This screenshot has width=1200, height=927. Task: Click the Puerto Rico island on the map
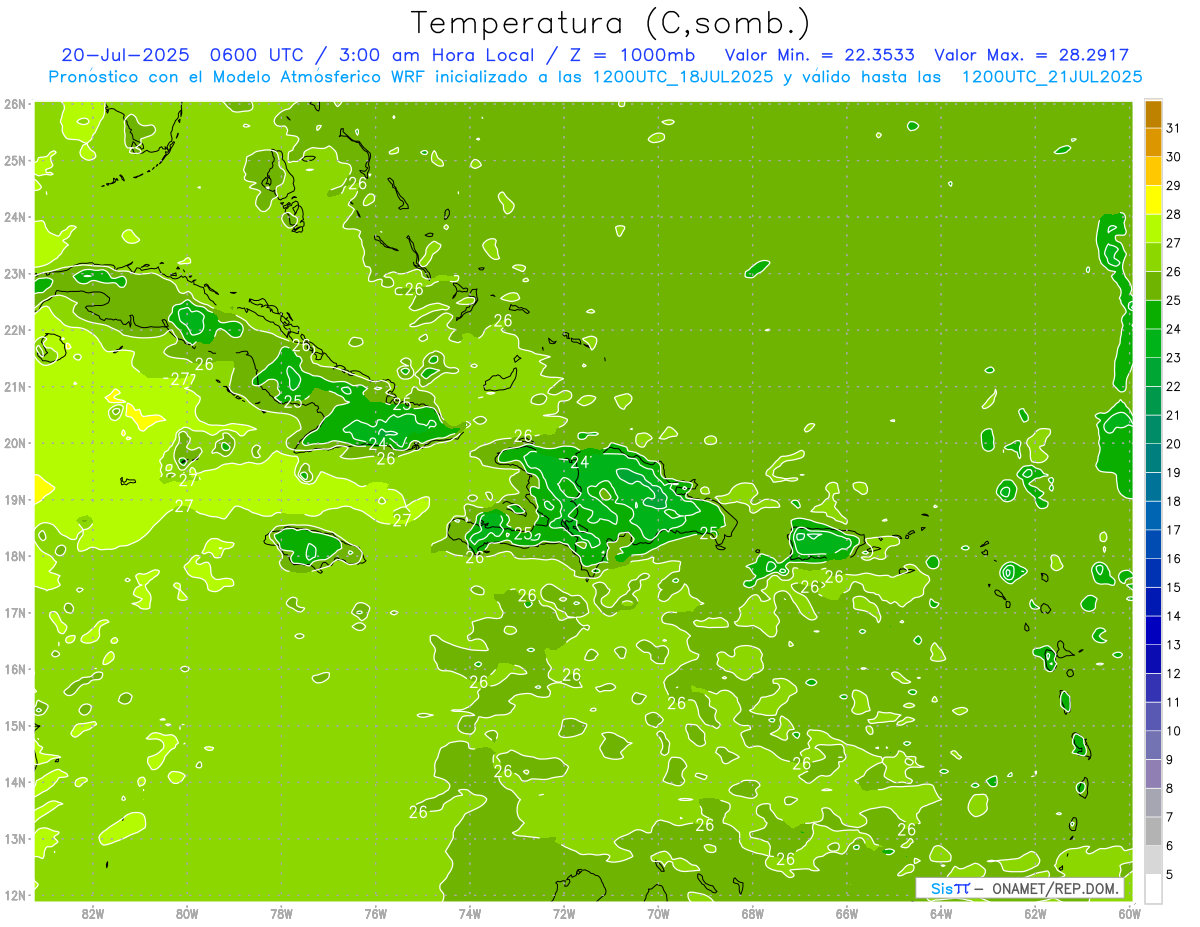coord(827,541)
